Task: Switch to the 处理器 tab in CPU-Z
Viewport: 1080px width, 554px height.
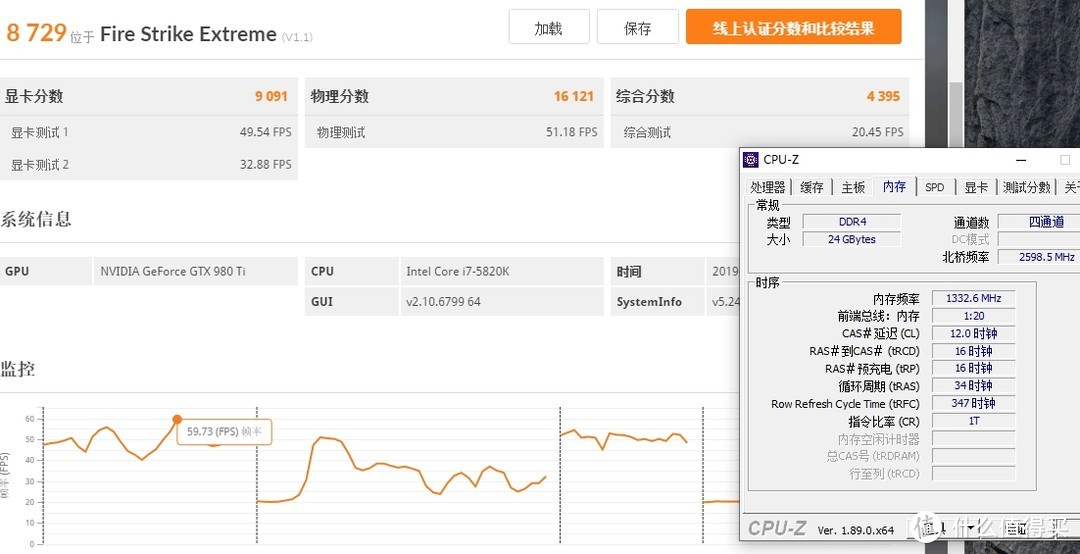Action: 768,187
